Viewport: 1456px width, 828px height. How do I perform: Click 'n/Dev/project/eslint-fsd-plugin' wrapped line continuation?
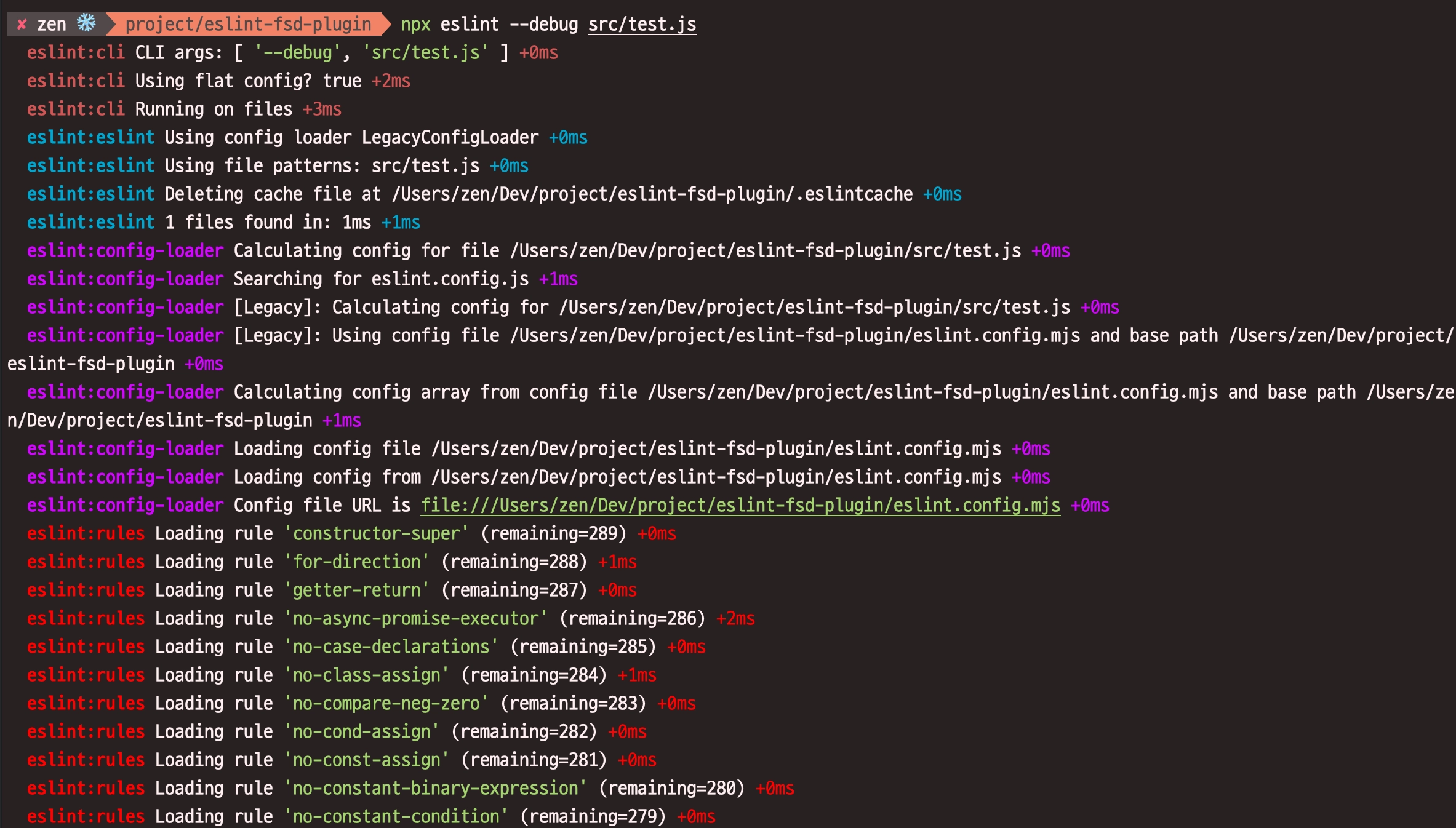159,421
